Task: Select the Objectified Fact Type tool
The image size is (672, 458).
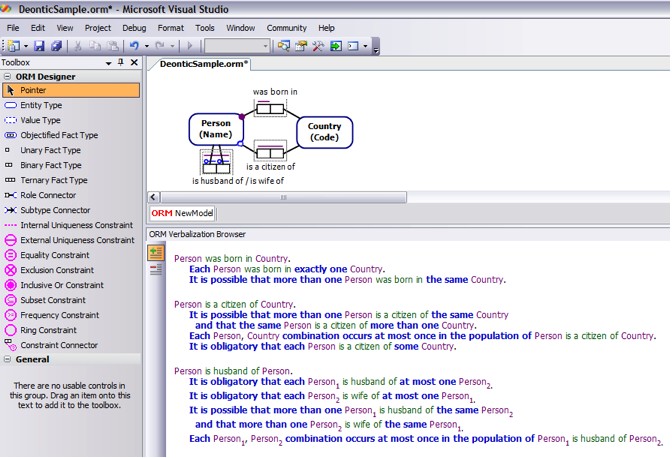Action: tap(71, 135)
